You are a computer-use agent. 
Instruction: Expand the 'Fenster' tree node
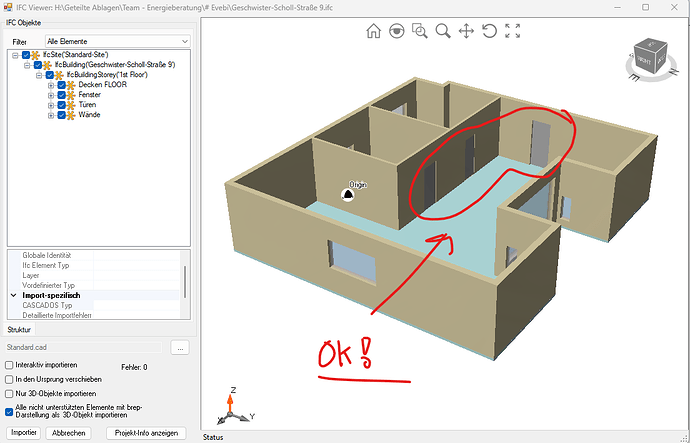pos(50,95)
